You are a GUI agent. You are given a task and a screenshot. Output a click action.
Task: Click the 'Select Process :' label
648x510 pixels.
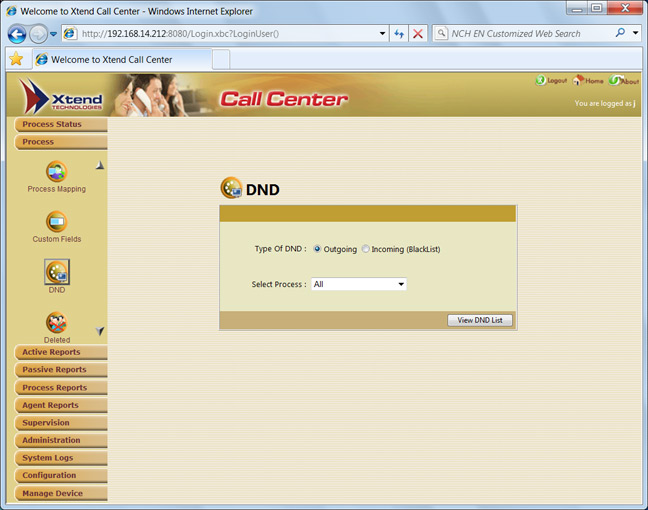click(x=279, y=284)
